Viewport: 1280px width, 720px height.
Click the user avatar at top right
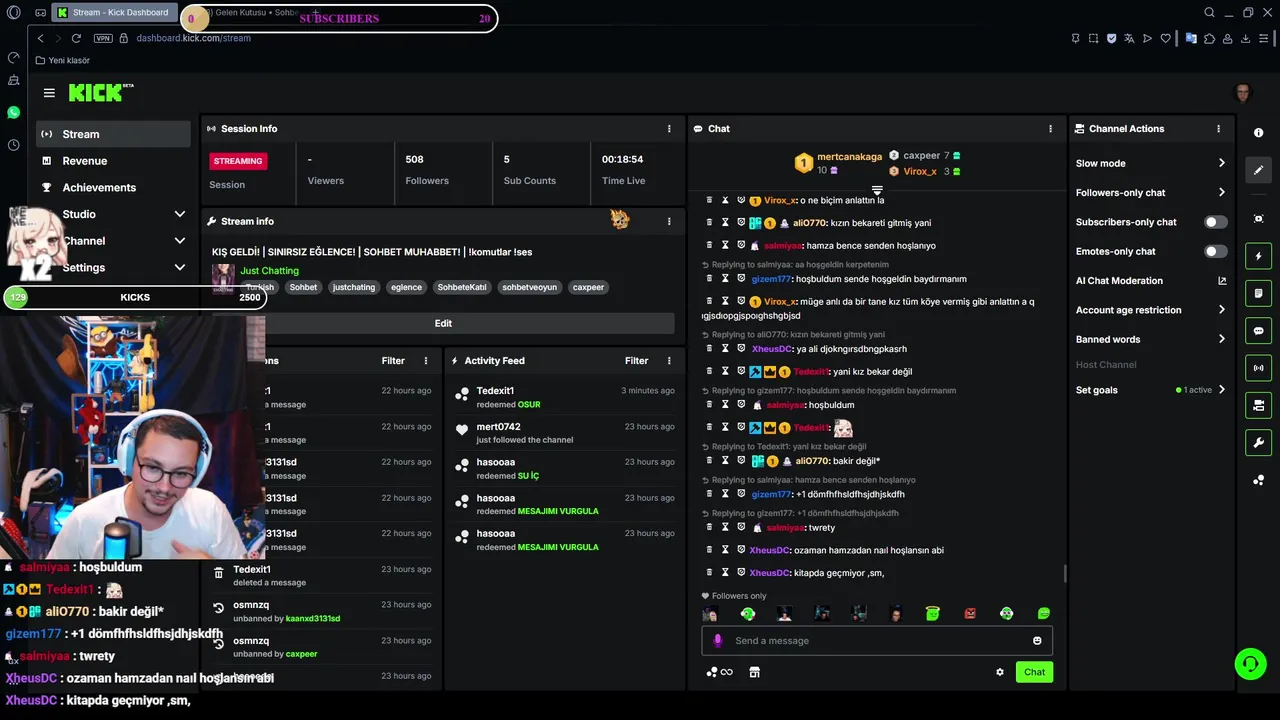[x=1243, y=93]
